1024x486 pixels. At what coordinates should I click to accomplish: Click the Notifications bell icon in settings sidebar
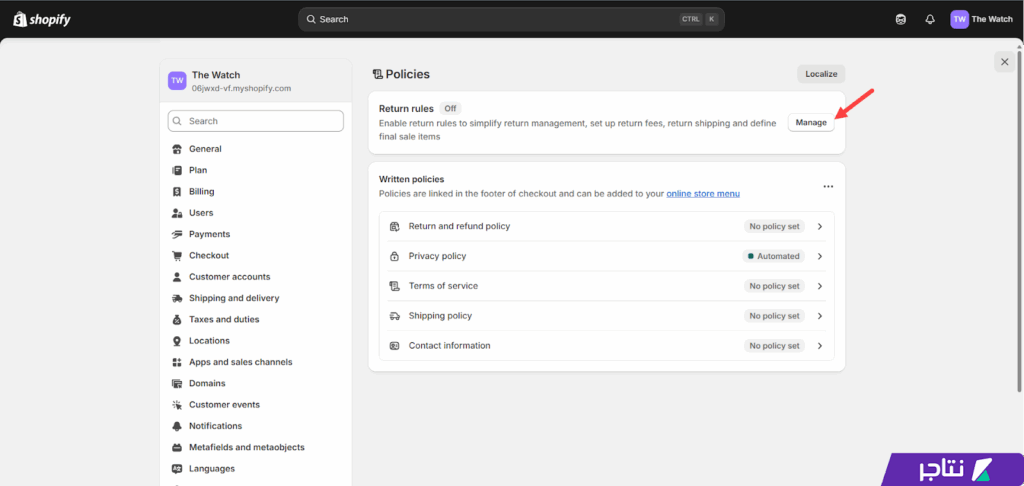(177, 426)
